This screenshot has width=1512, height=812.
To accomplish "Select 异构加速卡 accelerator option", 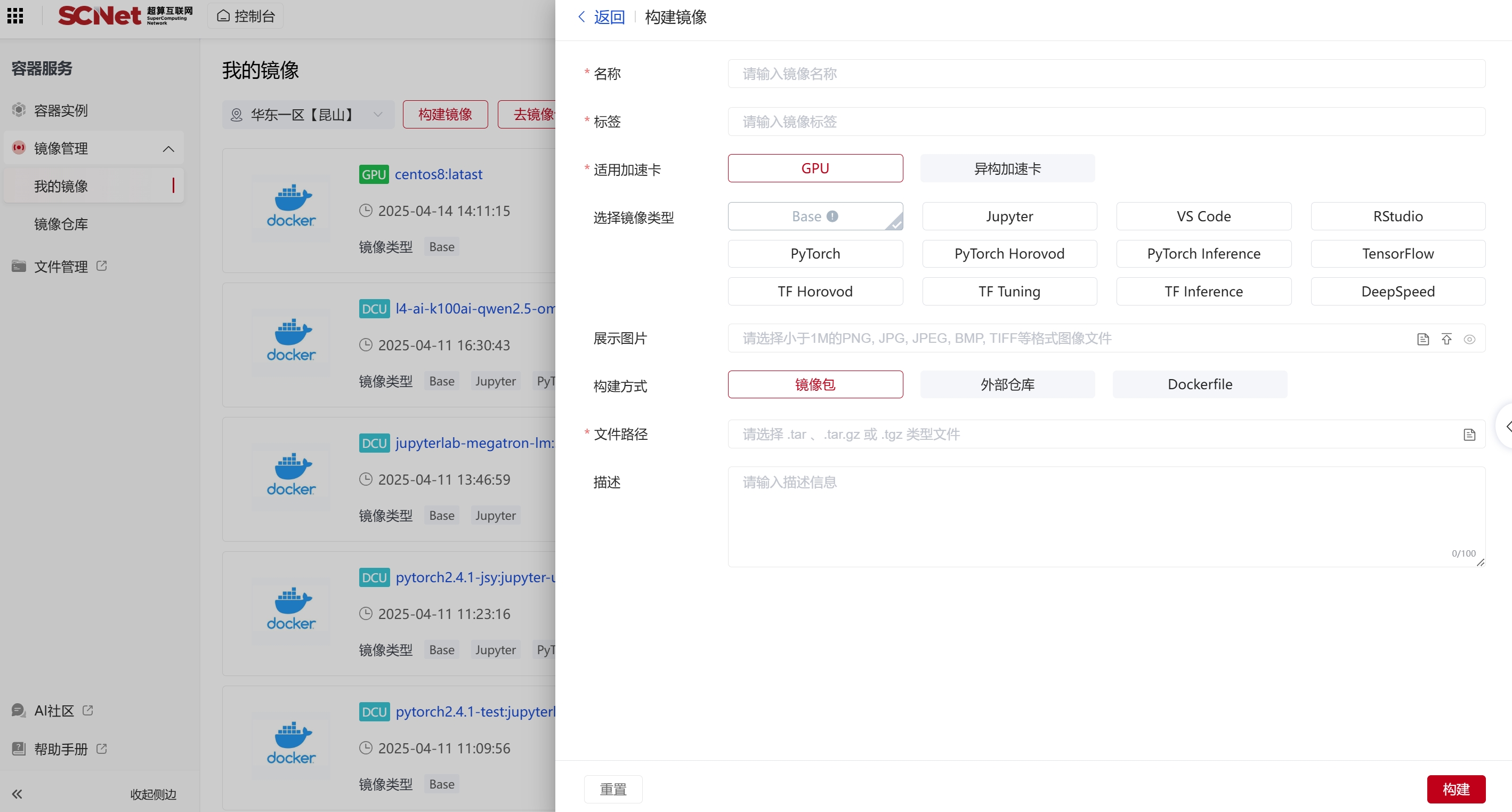I will [1007, 168].
